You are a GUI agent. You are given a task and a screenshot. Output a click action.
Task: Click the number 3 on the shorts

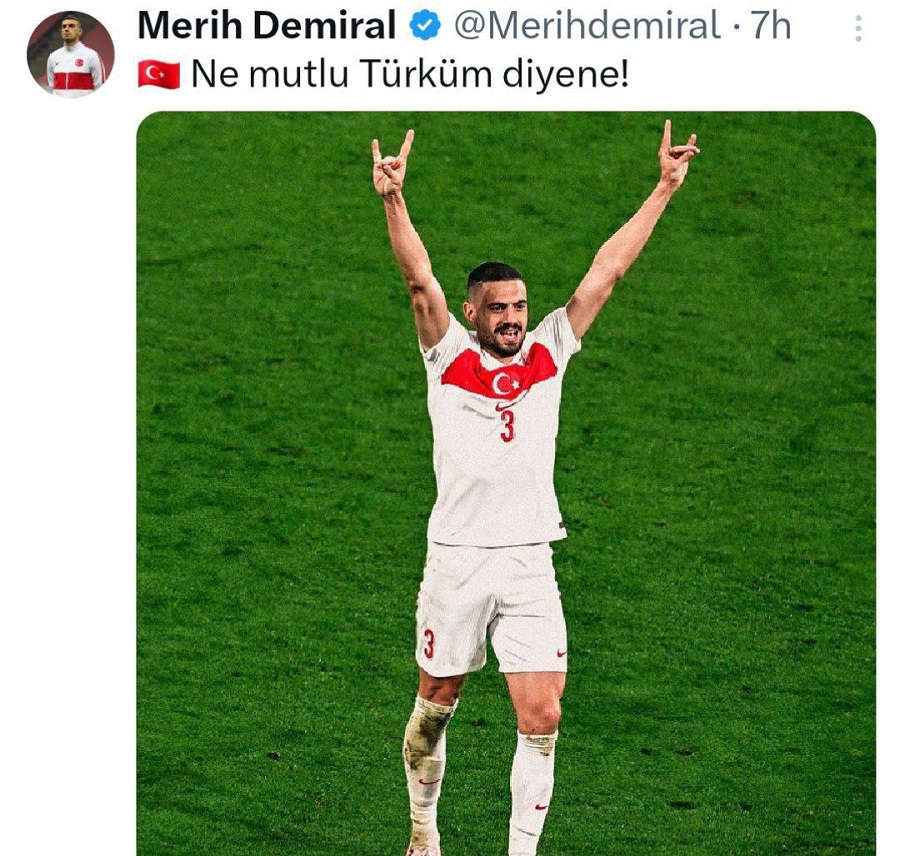click(x=429, y=644)
